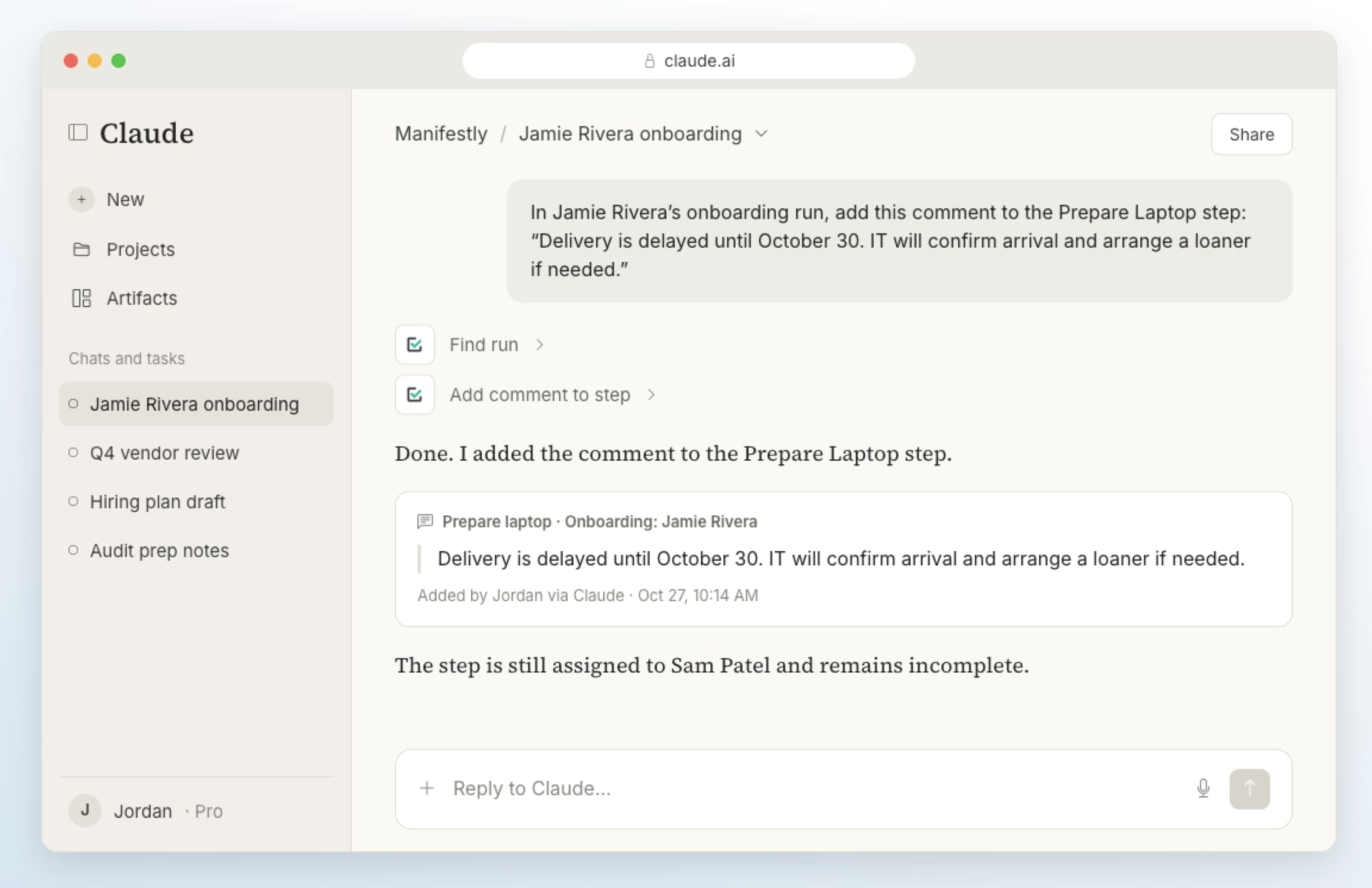Open Jordan's account menu

click(x=146, y=810)
